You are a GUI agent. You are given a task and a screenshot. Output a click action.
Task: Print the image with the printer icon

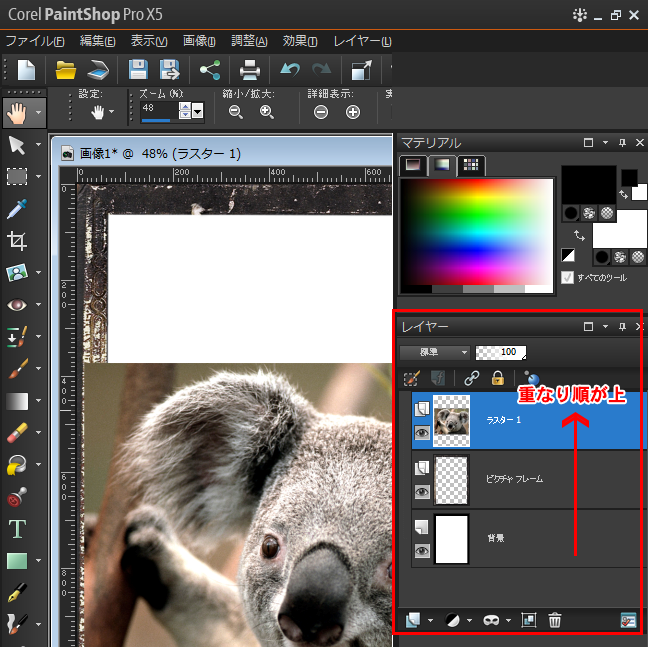point(250,70)
